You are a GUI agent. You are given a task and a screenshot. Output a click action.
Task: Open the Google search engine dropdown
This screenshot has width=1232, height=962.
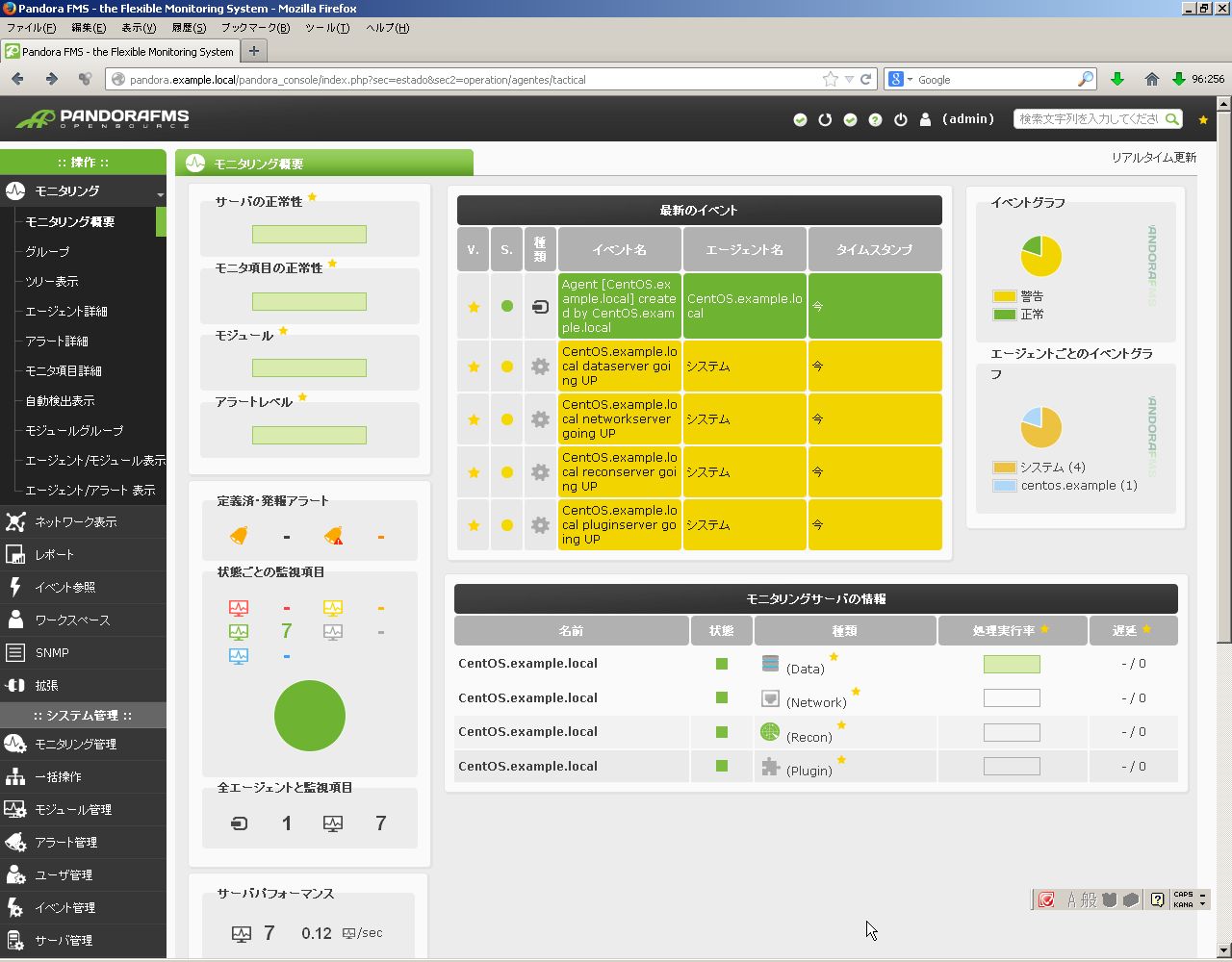(910, 80)
